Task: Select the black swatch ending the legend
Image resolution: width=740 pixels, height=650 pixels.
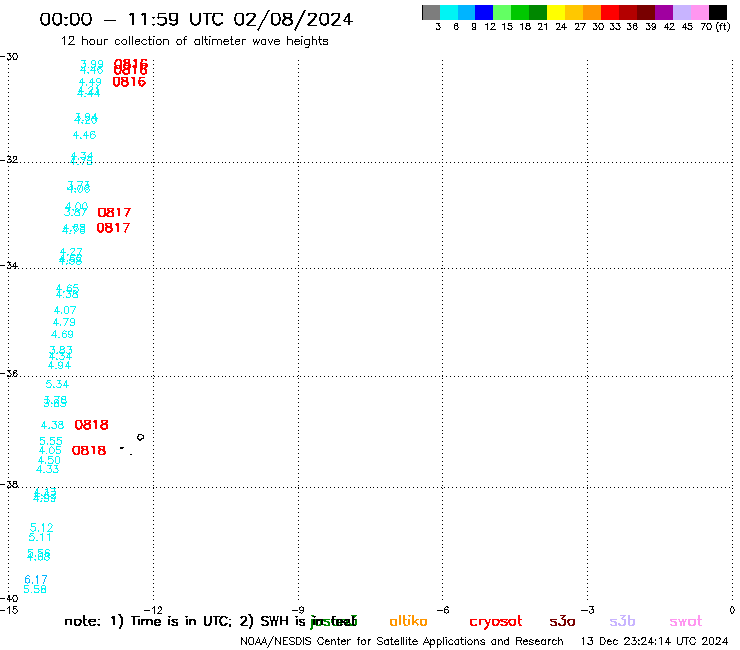Action: (717, 12)
